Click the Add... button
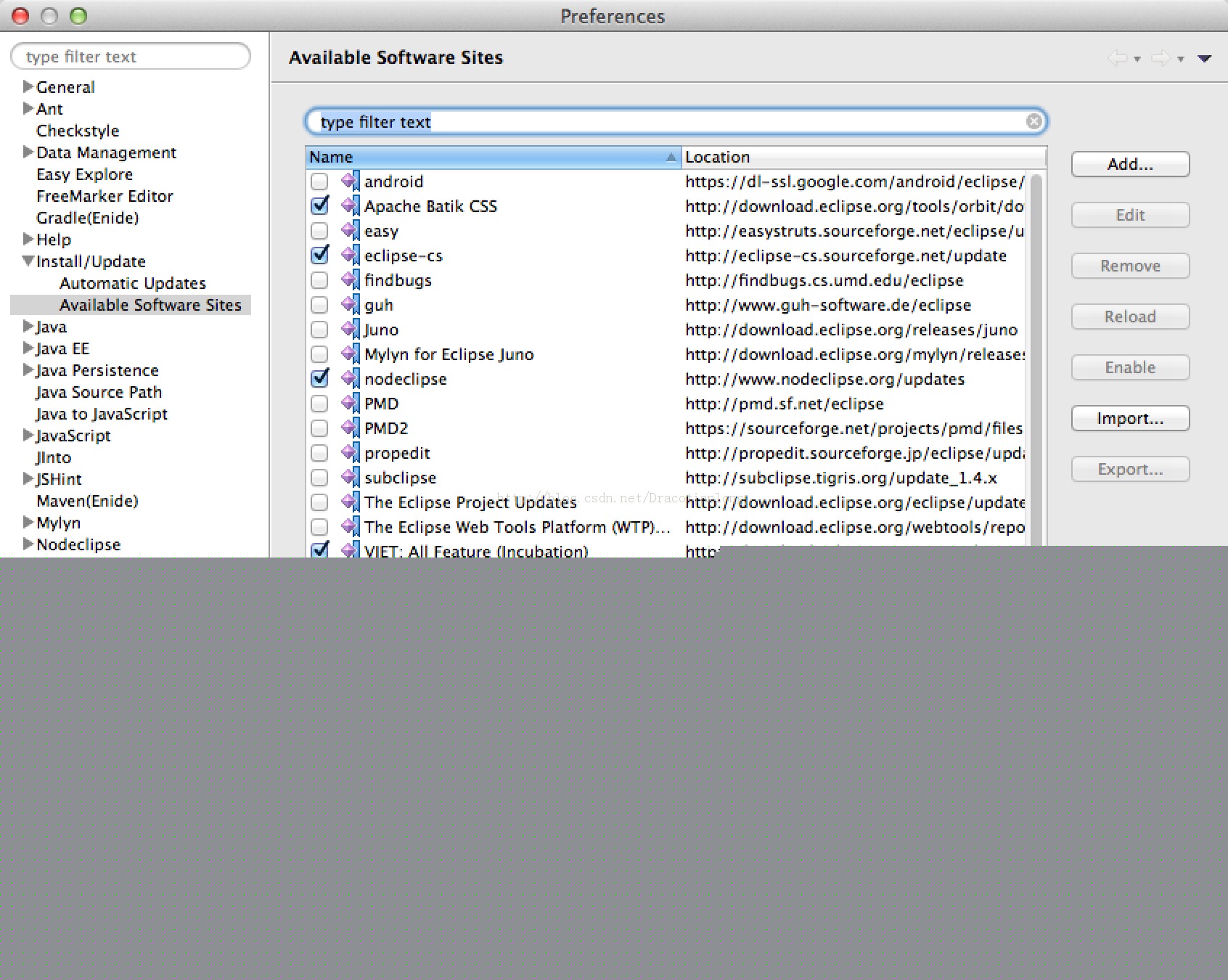Viewport: 1228px width, 980px height. (1130, 164)
